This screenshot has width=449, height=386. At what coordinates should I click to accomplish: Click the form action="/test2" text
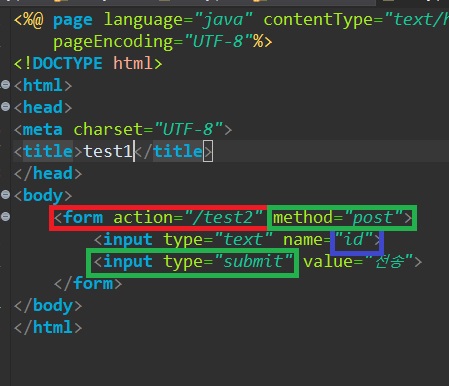click(x=158, y=218)
